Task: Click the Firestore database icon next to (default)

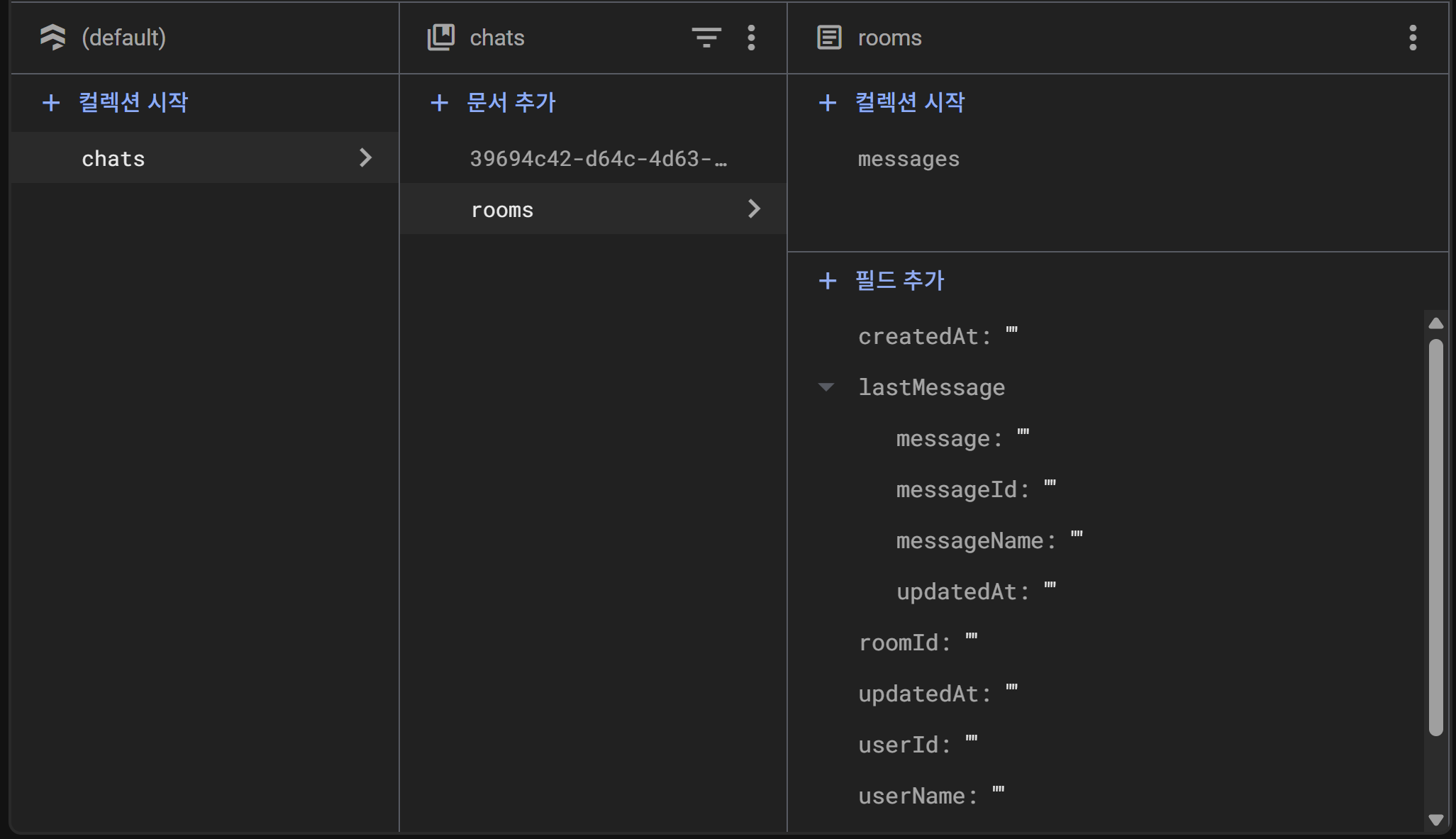Action: 53,38
